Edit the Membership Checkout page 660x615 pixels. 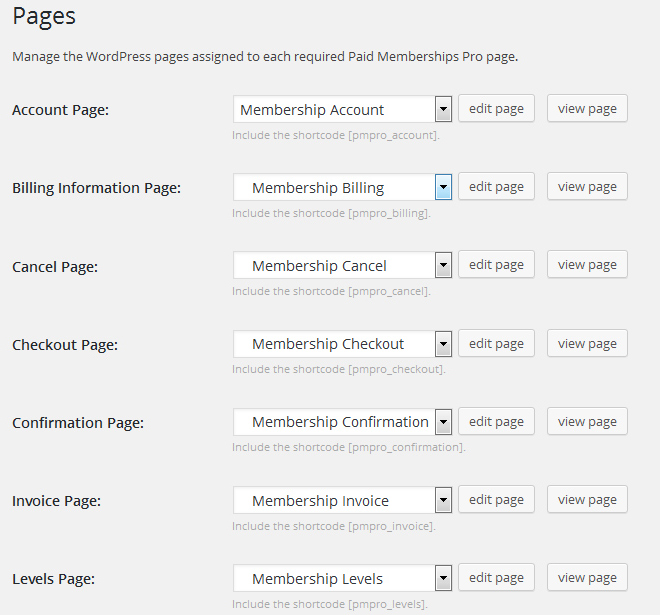496,343
